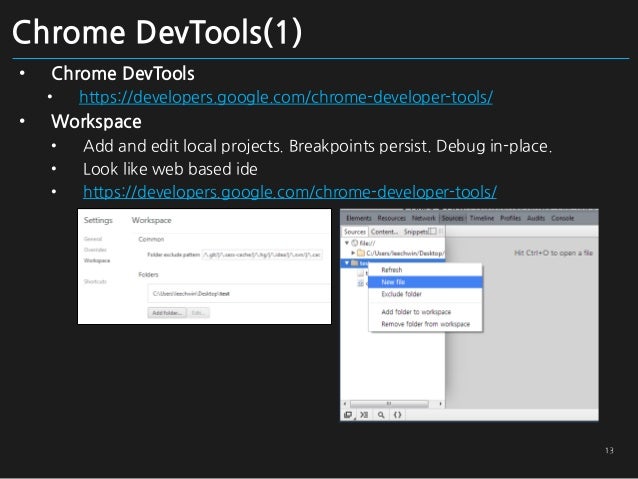The height and width of the screenshot is (479, 638).
Task: Switch to the Profiles panel tab
Action: tap(510, 218)
